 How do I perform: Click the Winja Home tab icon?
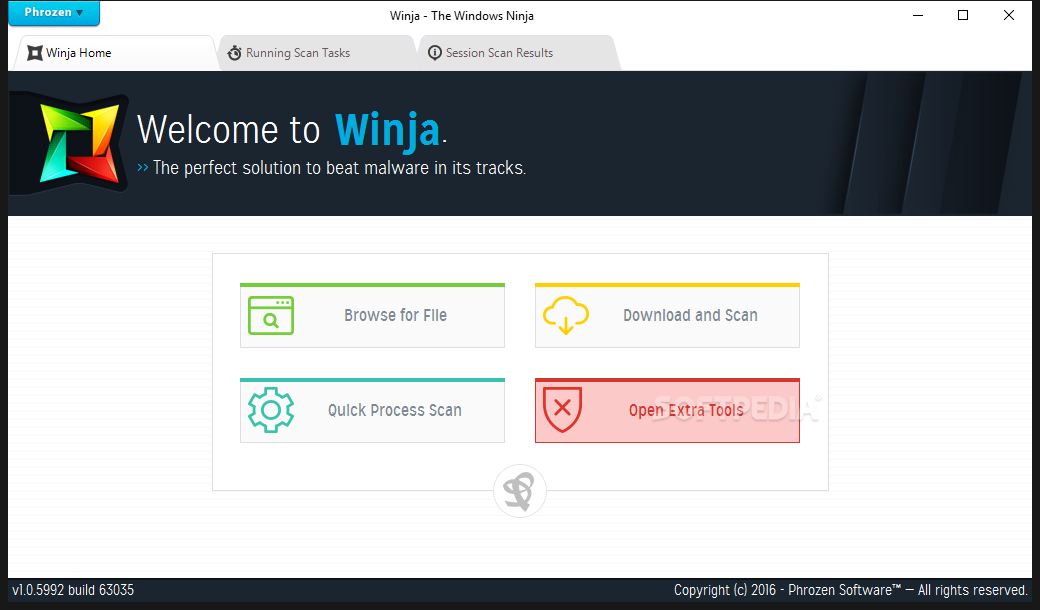[34, 53]
